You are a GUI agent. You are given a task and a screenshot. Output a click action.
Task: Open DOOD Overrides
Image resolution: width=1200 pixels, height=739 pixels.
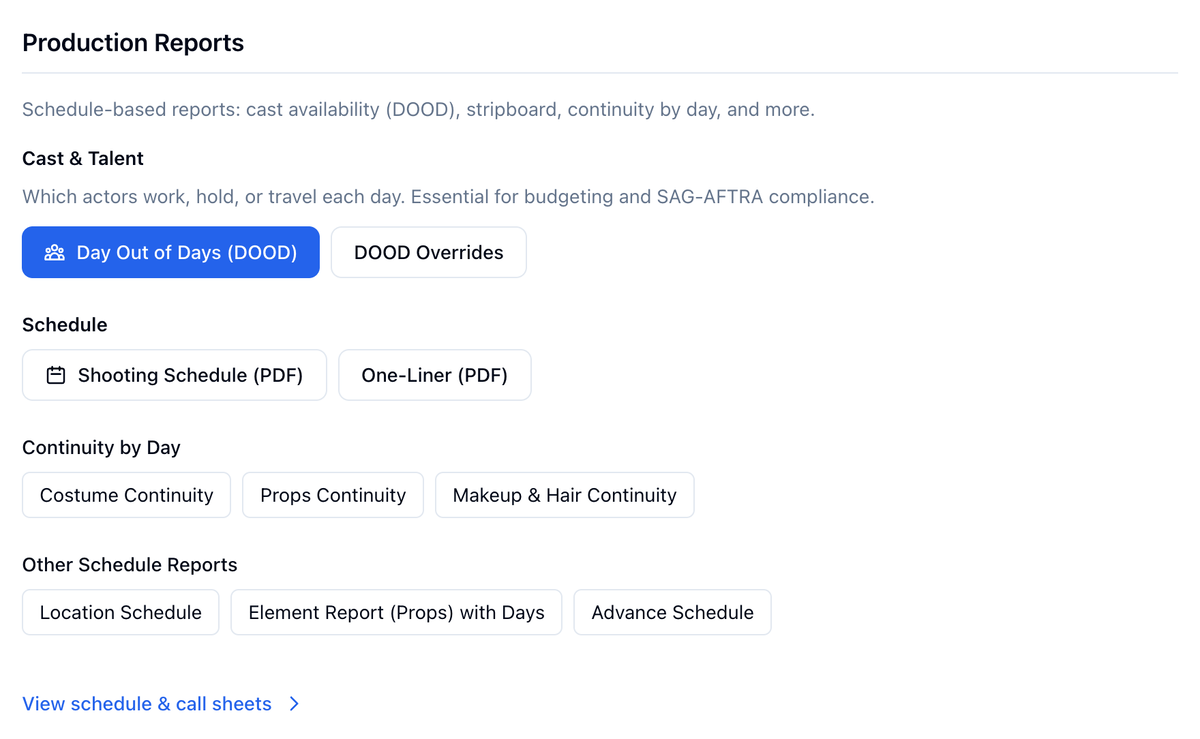tap(429, 252)
